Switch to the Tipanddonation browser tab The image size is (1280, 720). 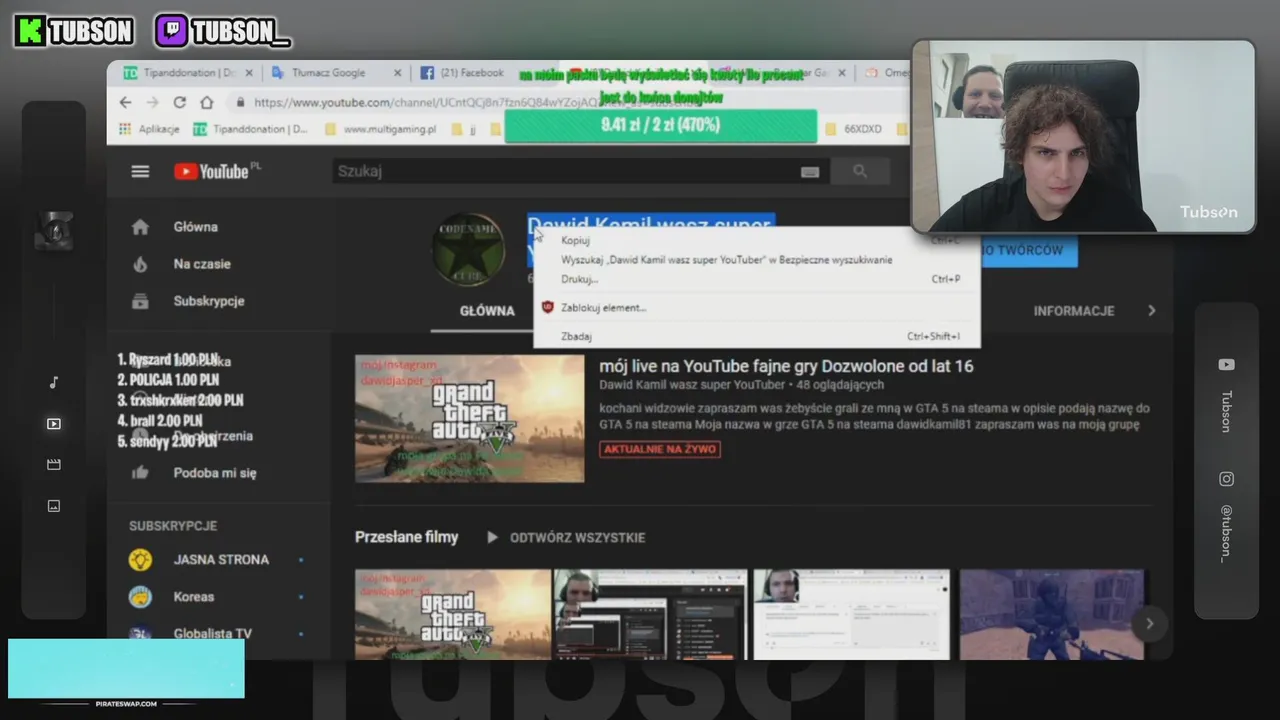[x=187, y=73]
